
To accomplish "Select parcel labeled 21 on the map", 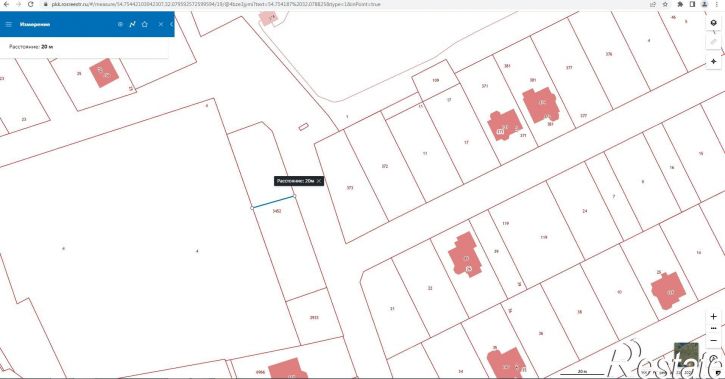I will point(392,308).
